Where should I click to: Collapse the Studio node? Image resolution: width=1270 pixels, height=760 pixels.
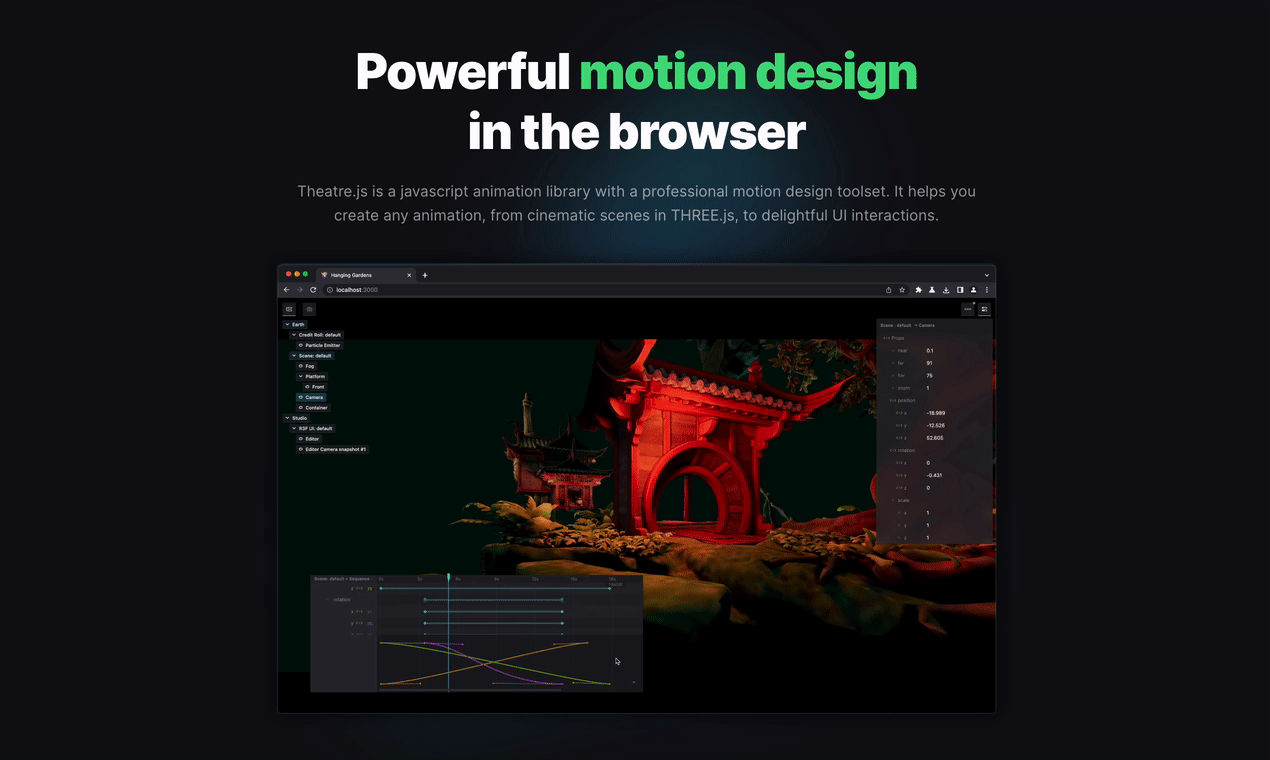point(287,418)
